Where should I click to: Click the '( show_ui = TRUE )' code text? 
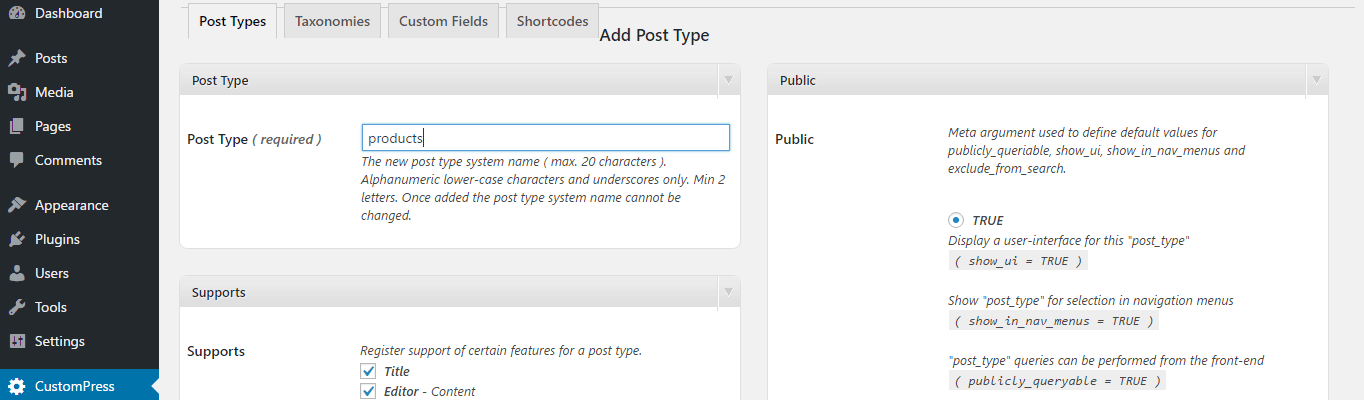click(1018, 261)
